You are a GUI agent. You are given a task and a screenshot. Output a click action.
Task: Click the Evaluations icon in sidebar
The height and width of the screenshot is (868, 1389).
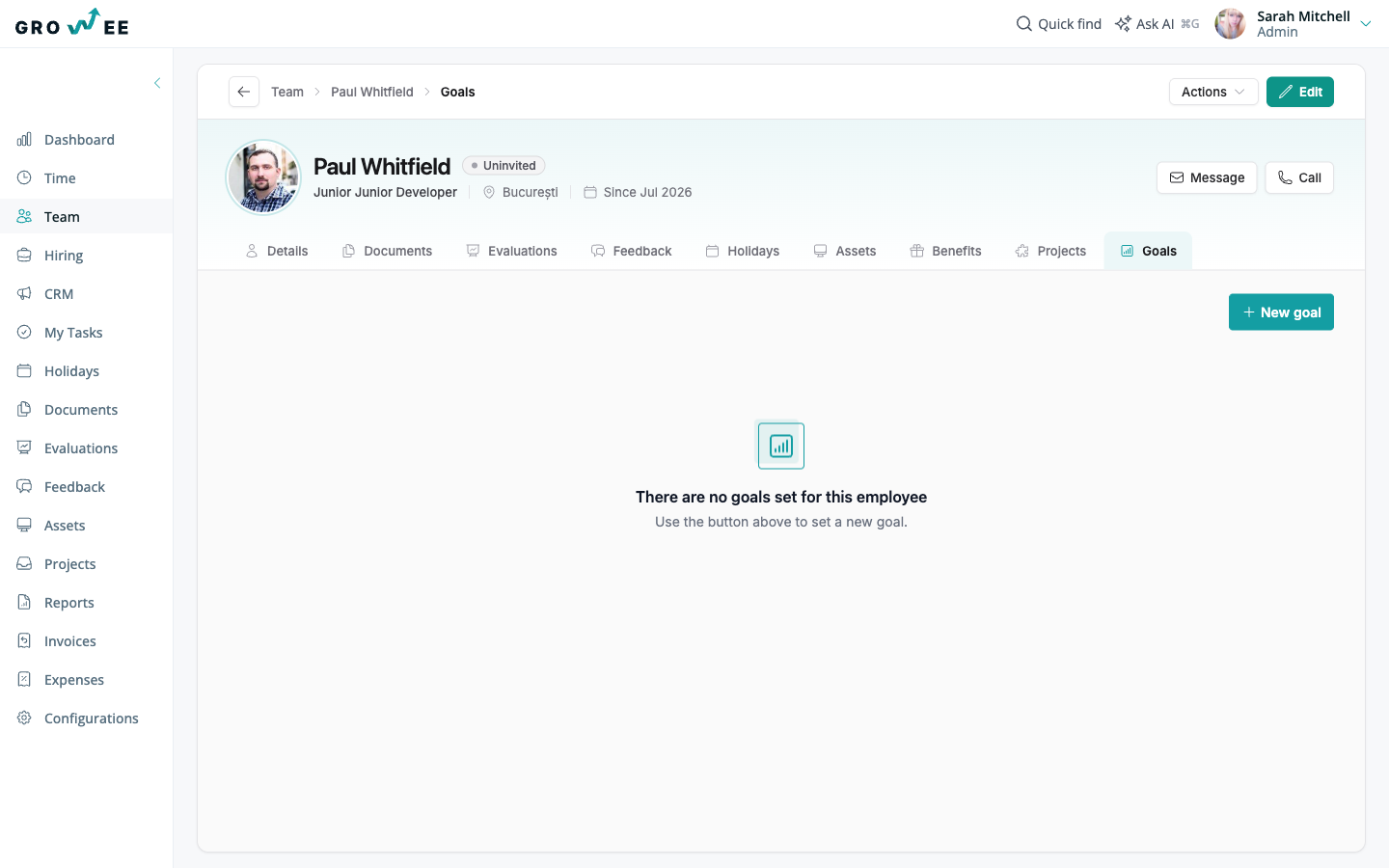tap(24, 448)
